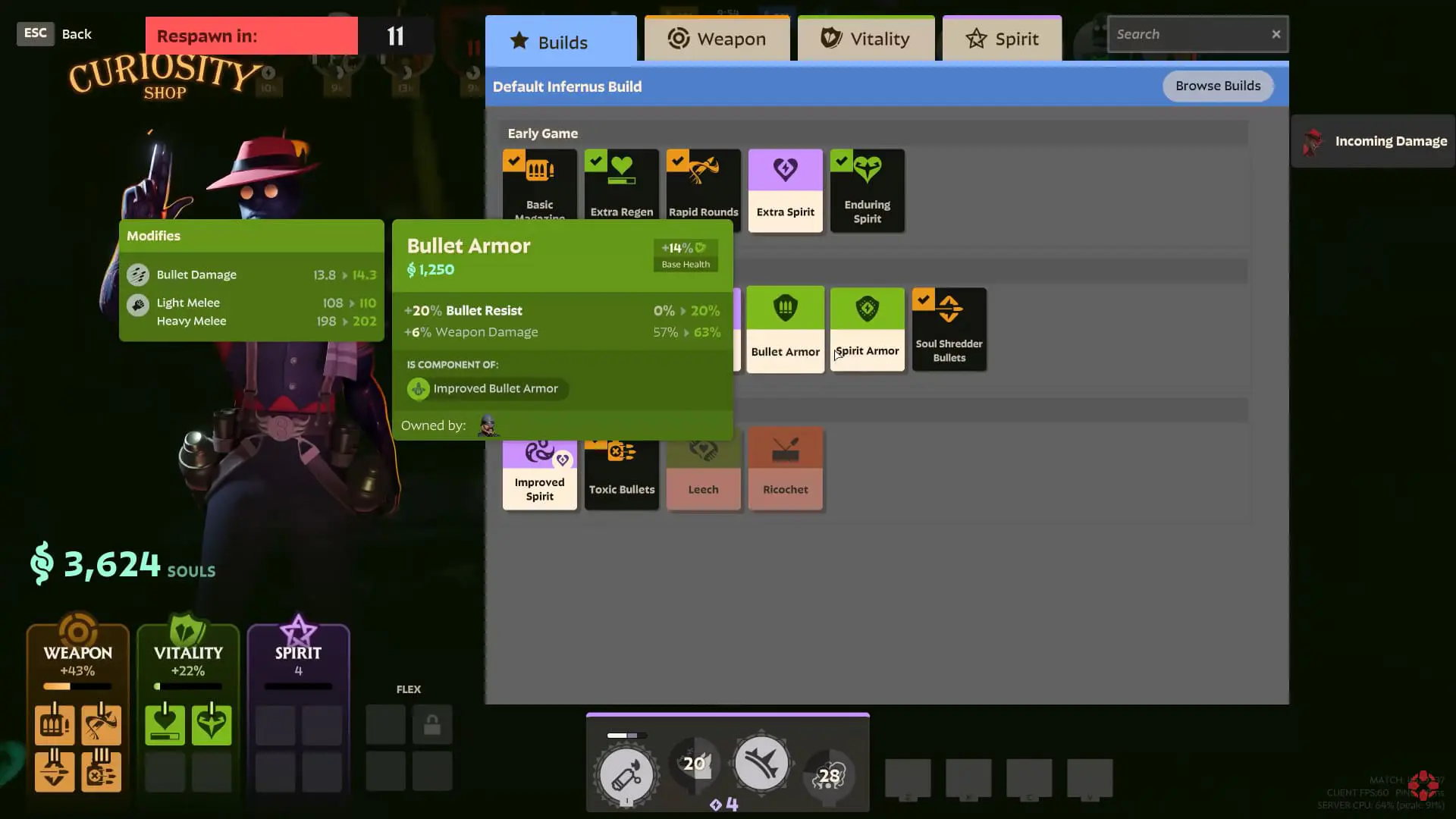The width and height of the screenshot is (1456, 819).
Task: Open the Incoming Damage panel
Action: 1373,141
